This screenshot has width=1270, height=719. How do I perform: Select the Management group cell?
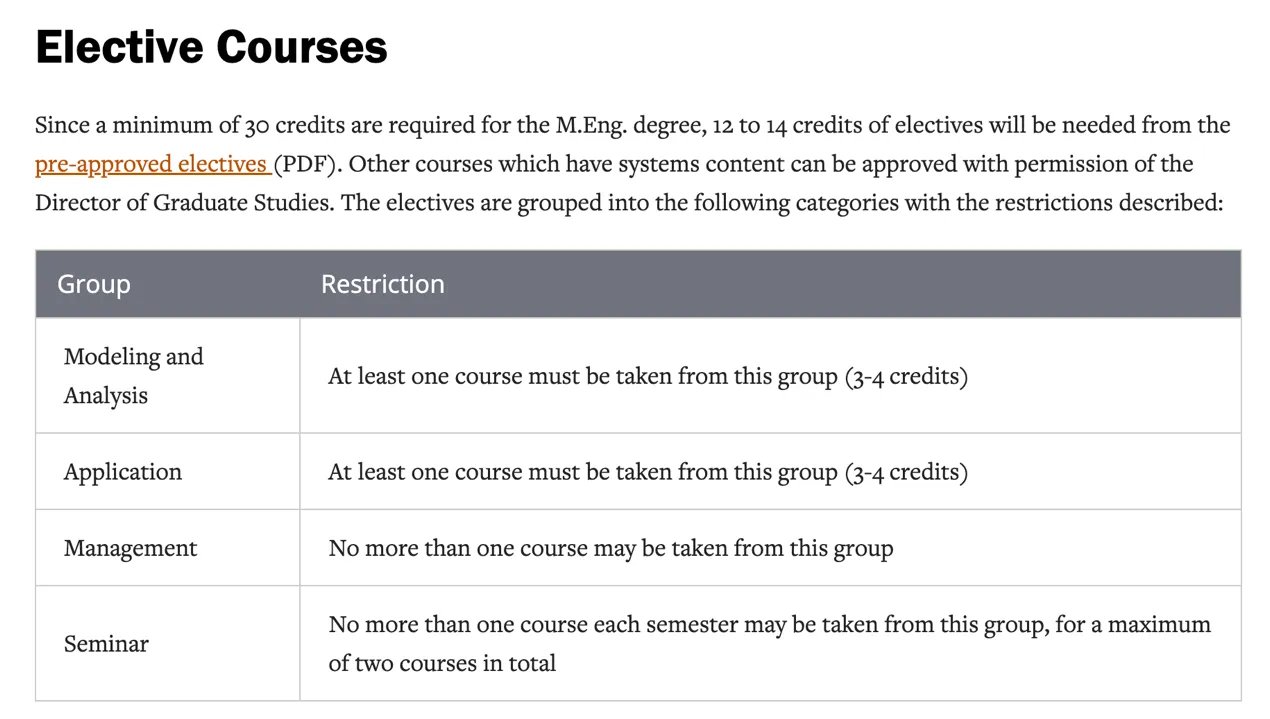point(130,548)
